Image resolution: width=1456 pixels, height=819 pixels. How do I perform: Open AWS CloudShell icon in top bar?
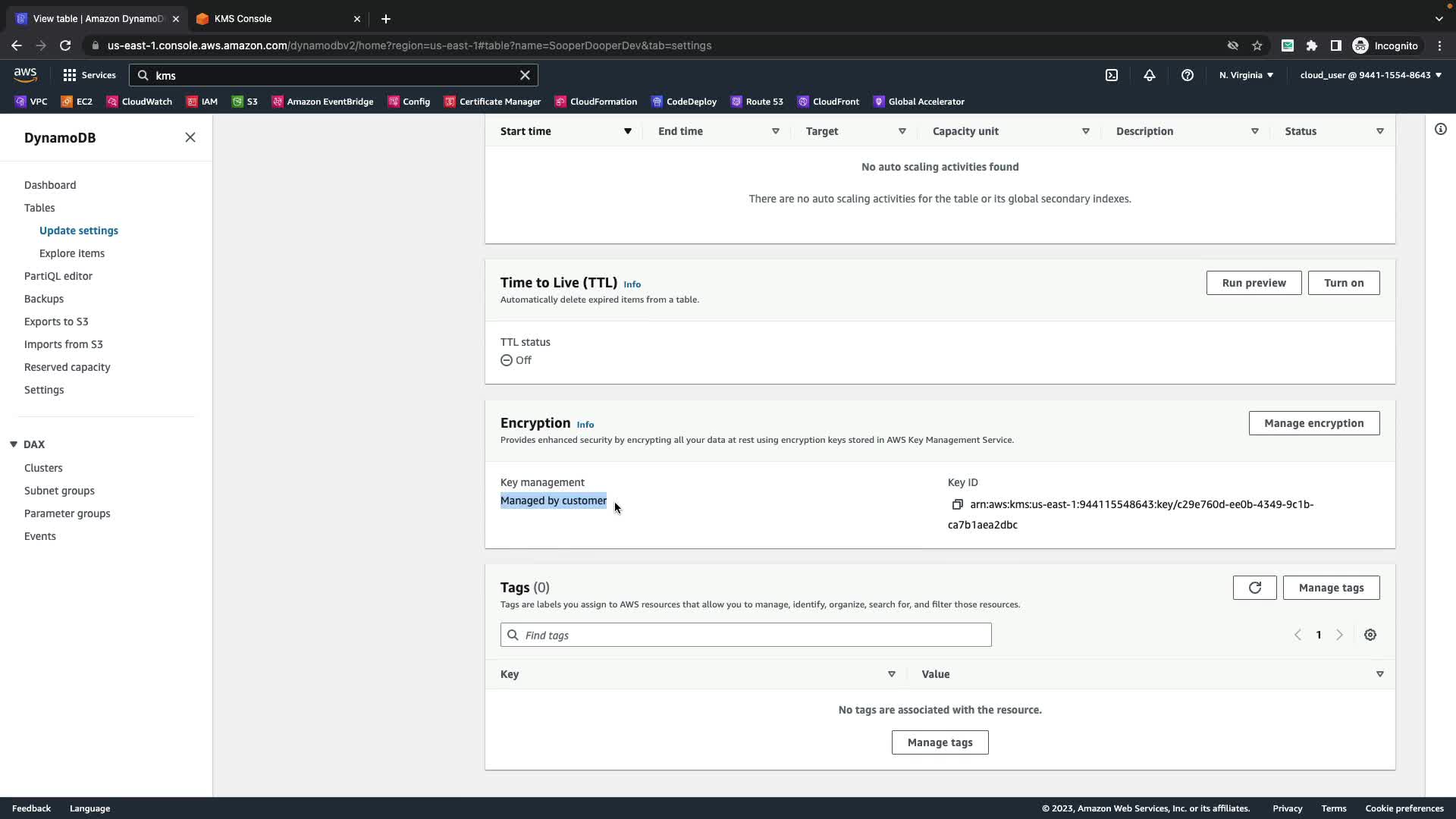coord(1112,75)
